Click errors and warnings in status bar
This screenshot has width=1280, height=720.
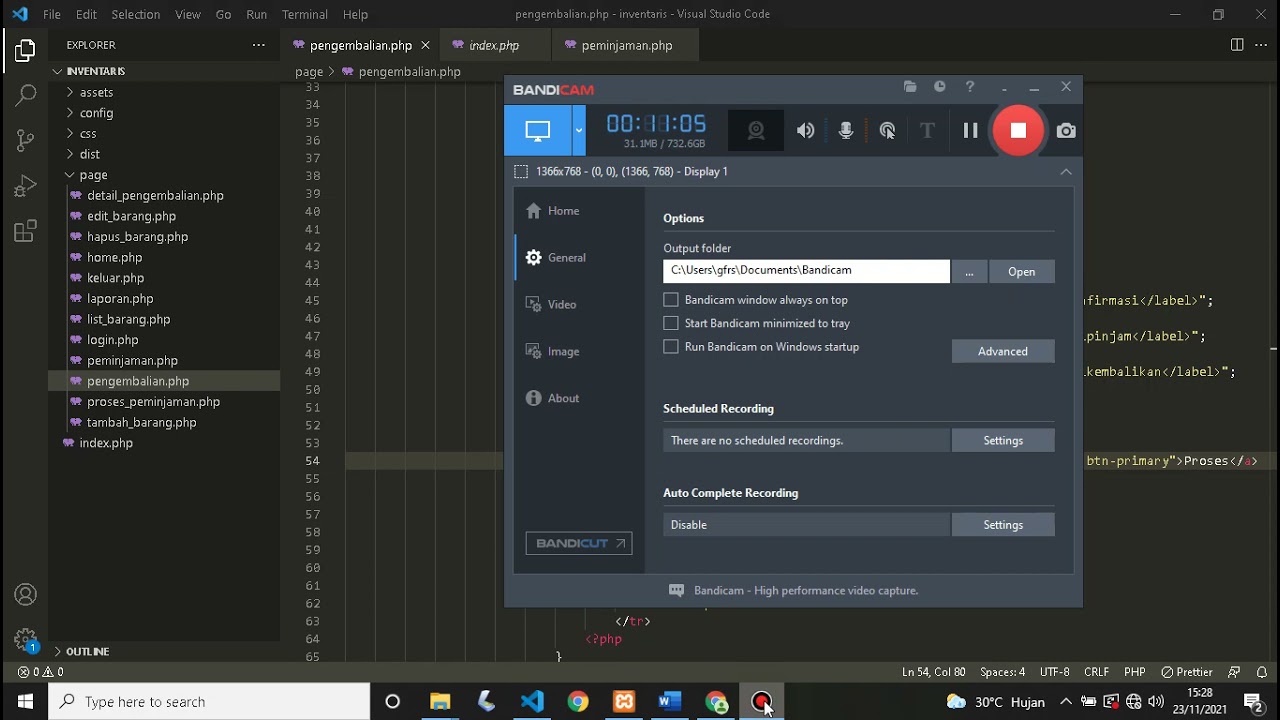click(40, 672)
